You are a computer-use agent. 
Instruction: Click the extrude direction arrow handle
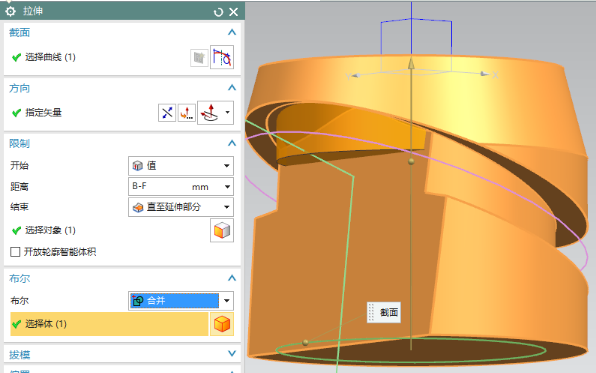click(411, 63)
